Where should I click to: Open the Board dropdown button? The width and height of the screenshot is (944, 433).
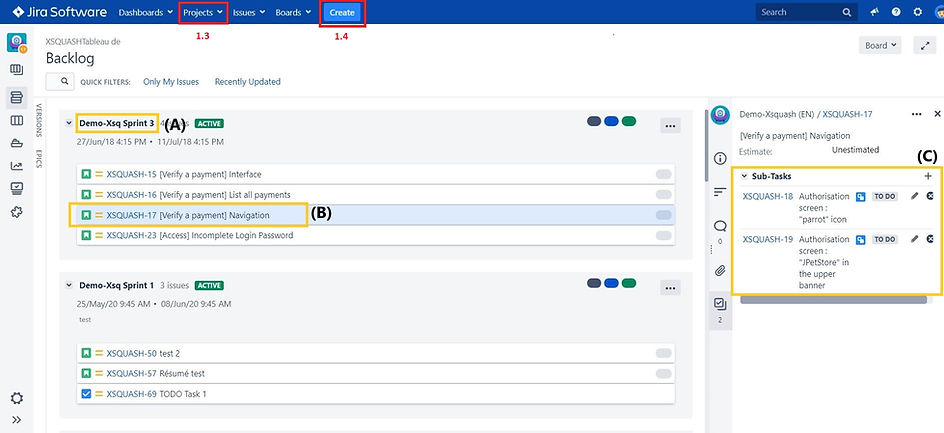coord(880,45)
